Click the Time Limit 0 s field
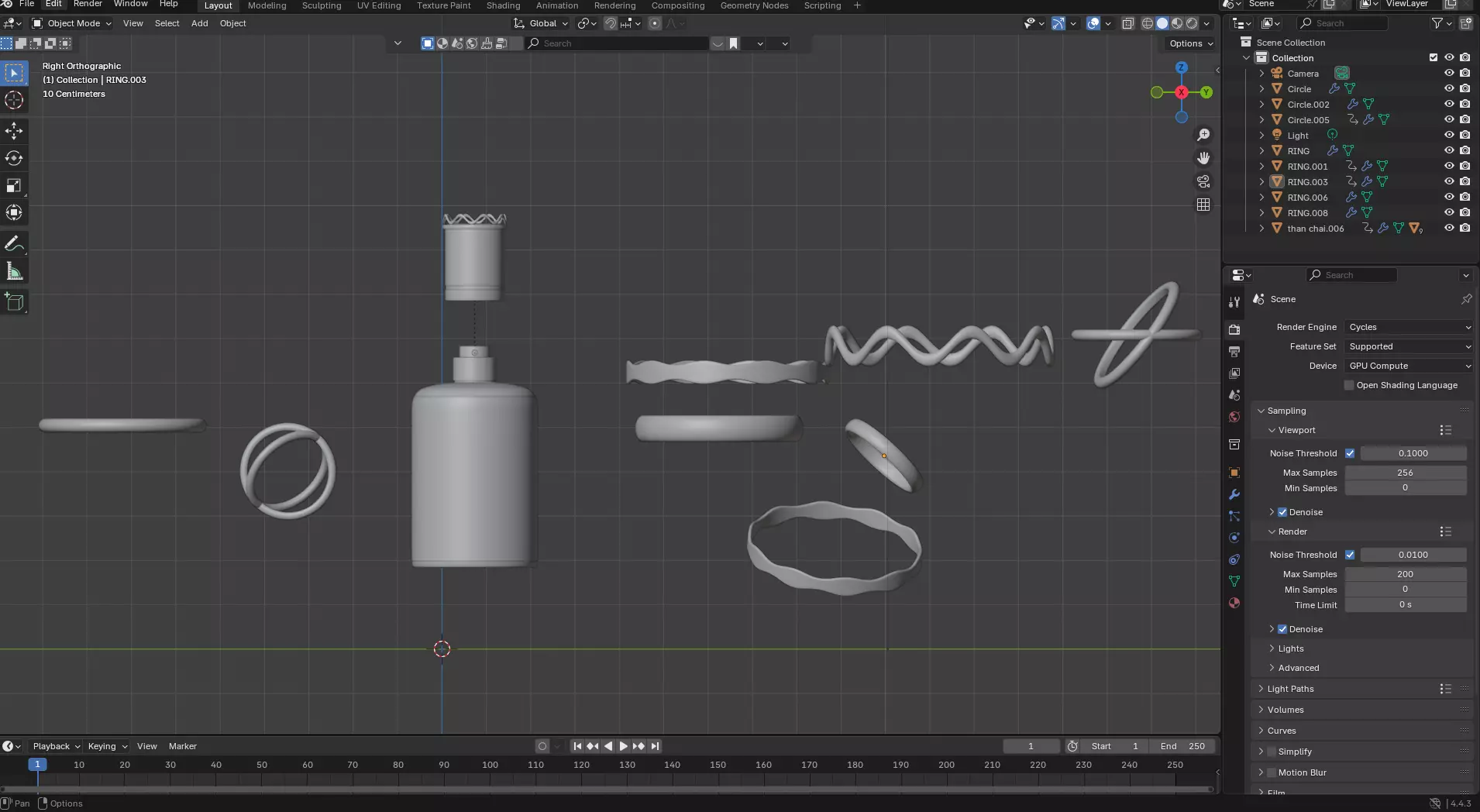Screen dimensions: 1480x812 coord(1405,605)
